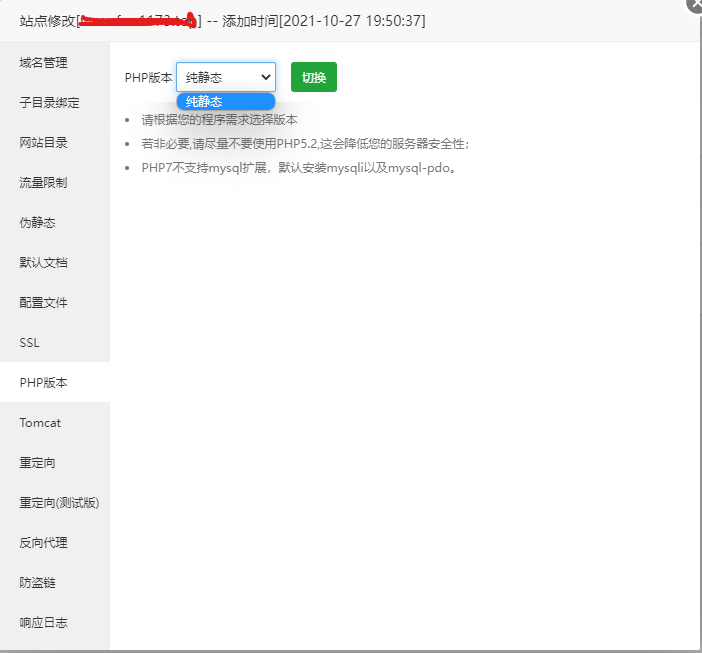
Task: Click the 添加时间 timestamp in title
Action: tap(324, 21)
